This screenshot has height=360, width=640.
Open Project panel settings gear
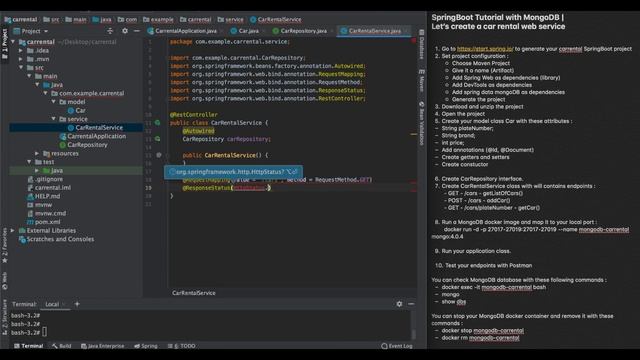click(x=125, y=31)
